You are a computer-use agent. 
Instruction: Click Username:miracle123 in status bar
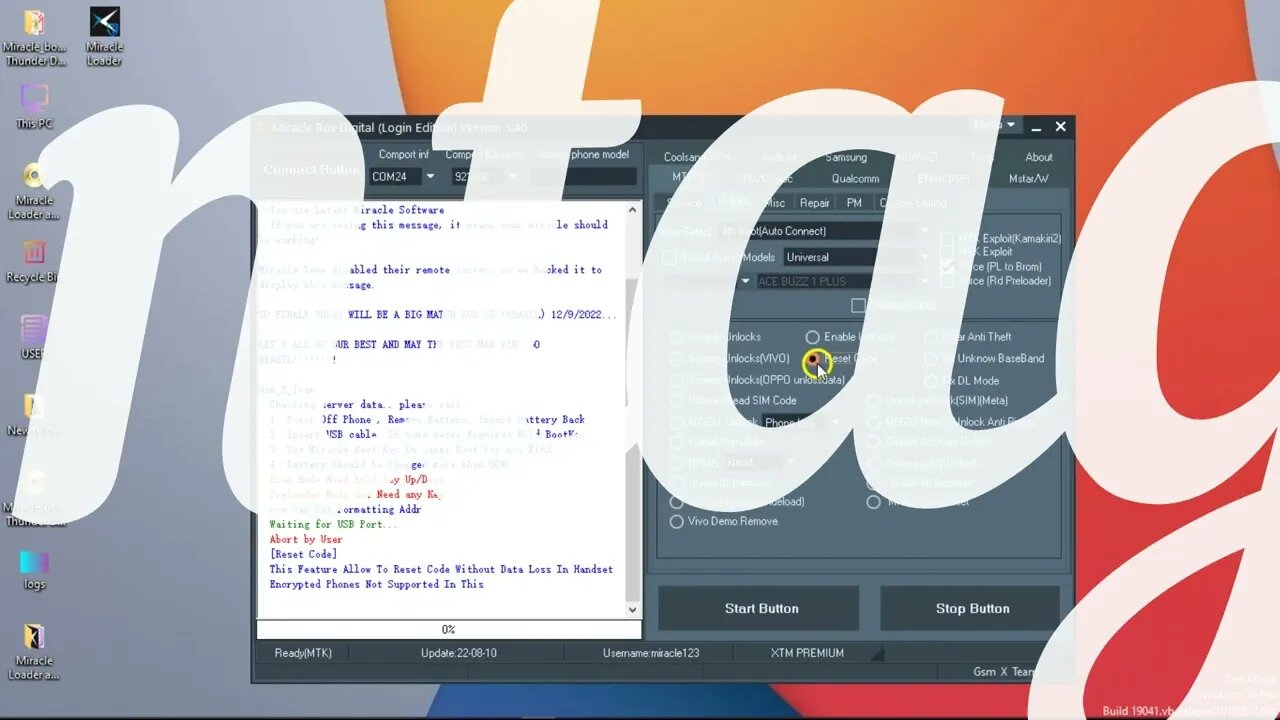(x=651, y=653)
